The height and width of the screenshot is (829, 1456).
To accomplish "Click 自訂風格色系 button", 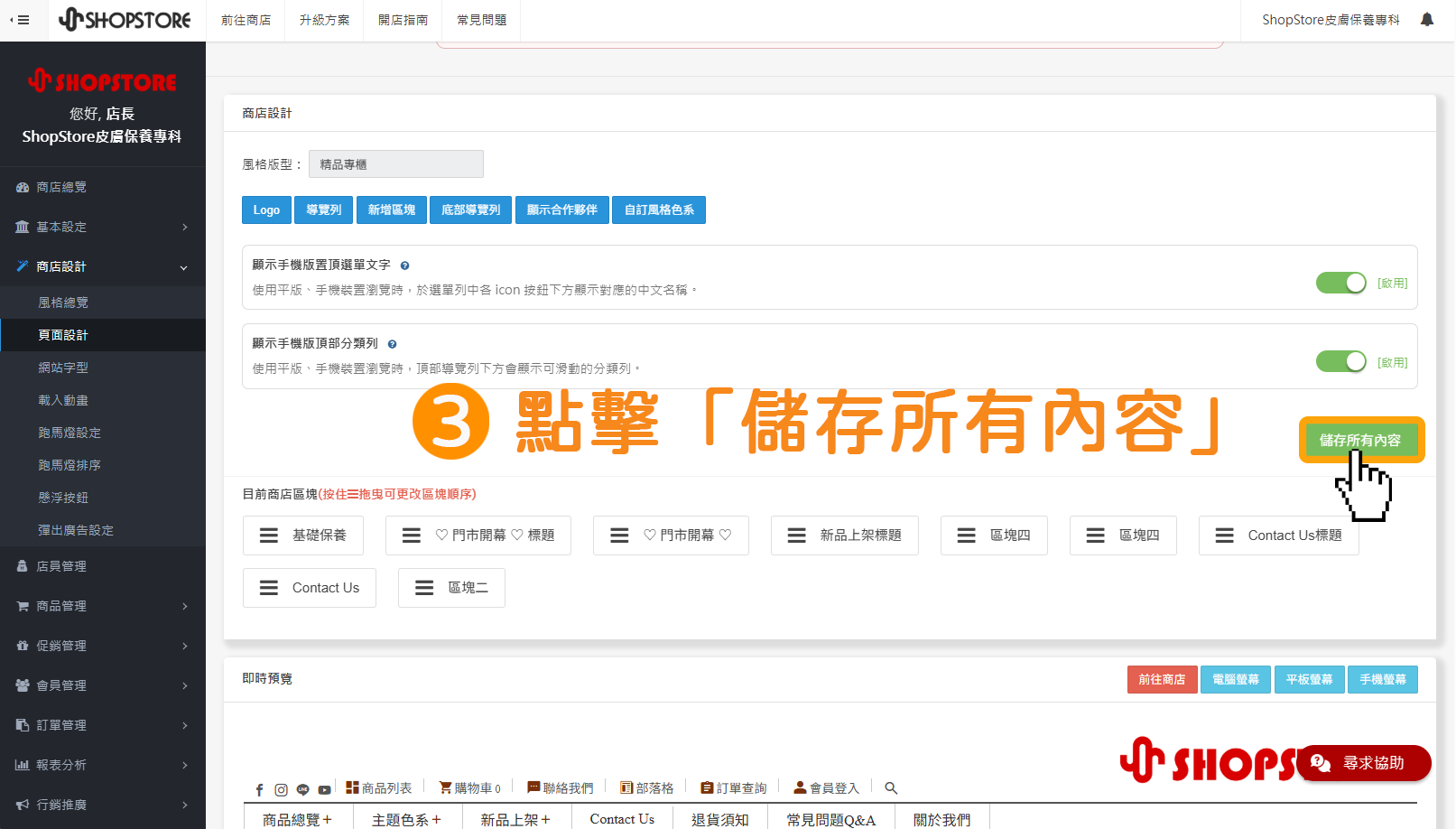I will pyautogui.click(x=659, y=210).
